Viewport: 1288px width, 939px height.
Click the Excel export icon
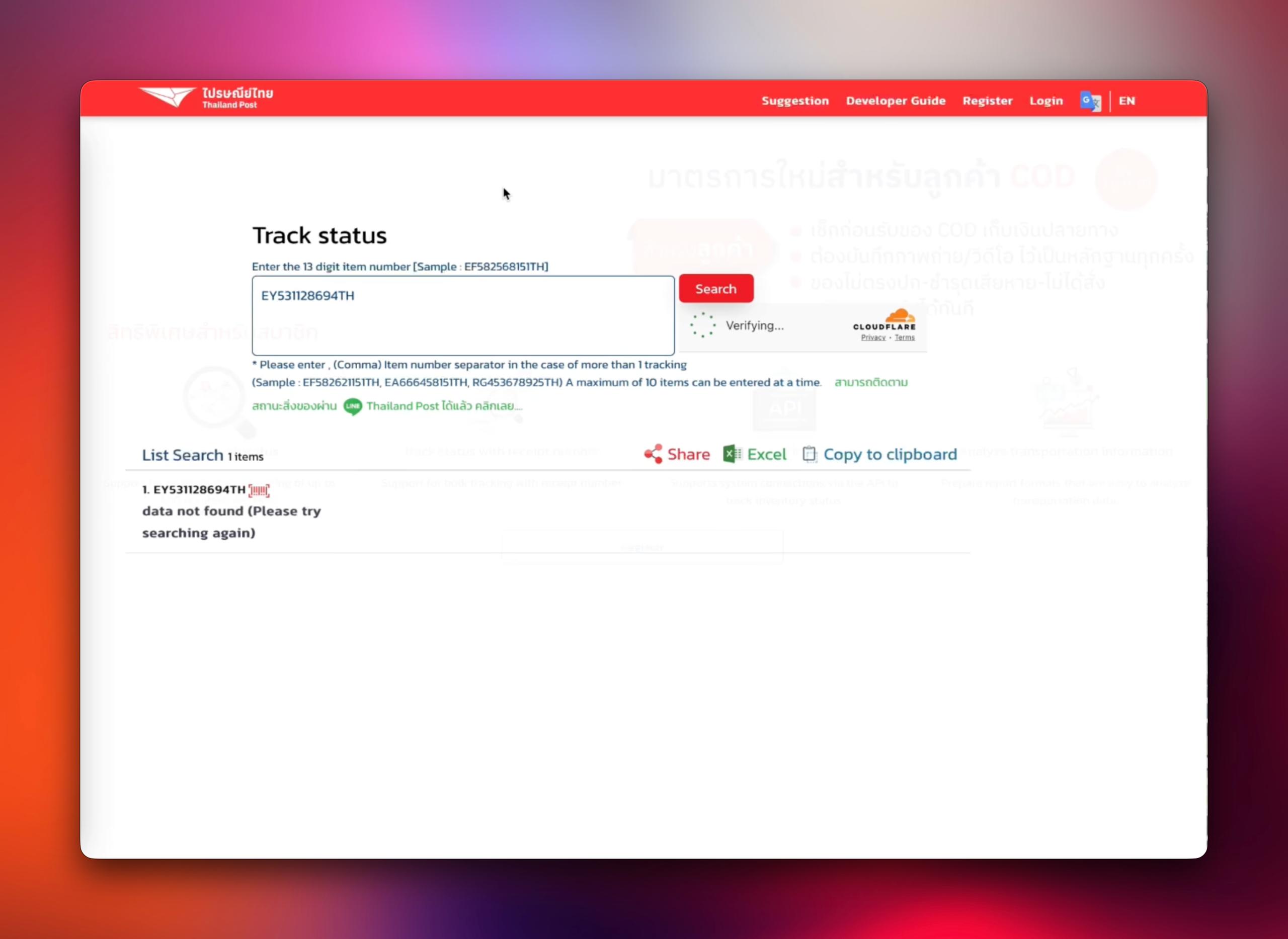pos(732,454)
